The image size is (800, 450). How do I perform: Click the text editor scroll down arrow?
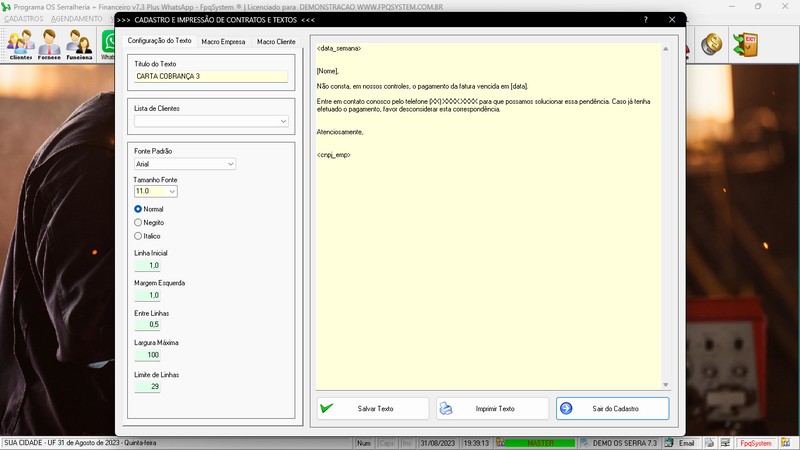(665, 385)
